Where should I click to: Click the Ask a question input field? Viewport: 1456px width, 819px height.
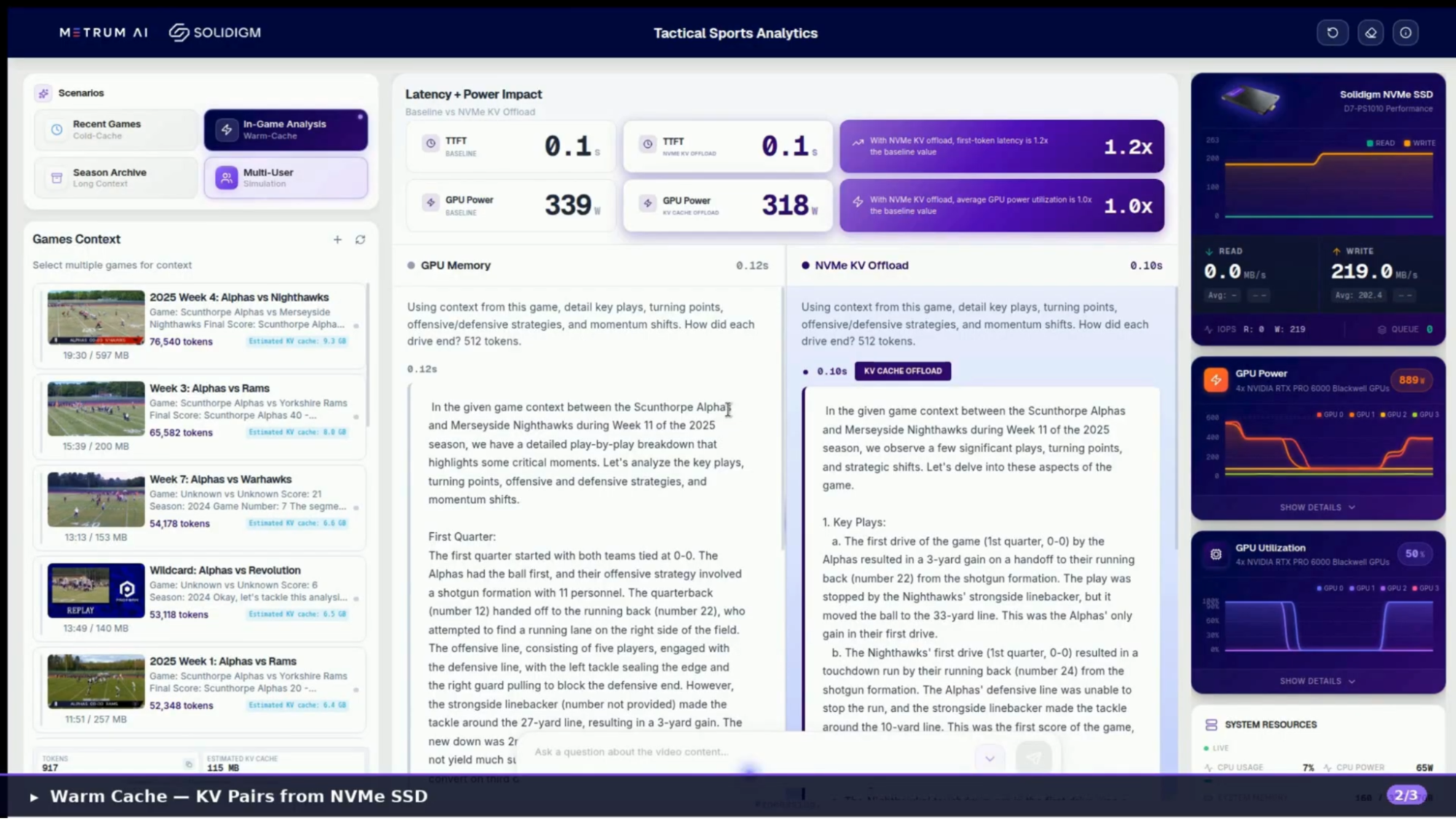coord(728,752)
